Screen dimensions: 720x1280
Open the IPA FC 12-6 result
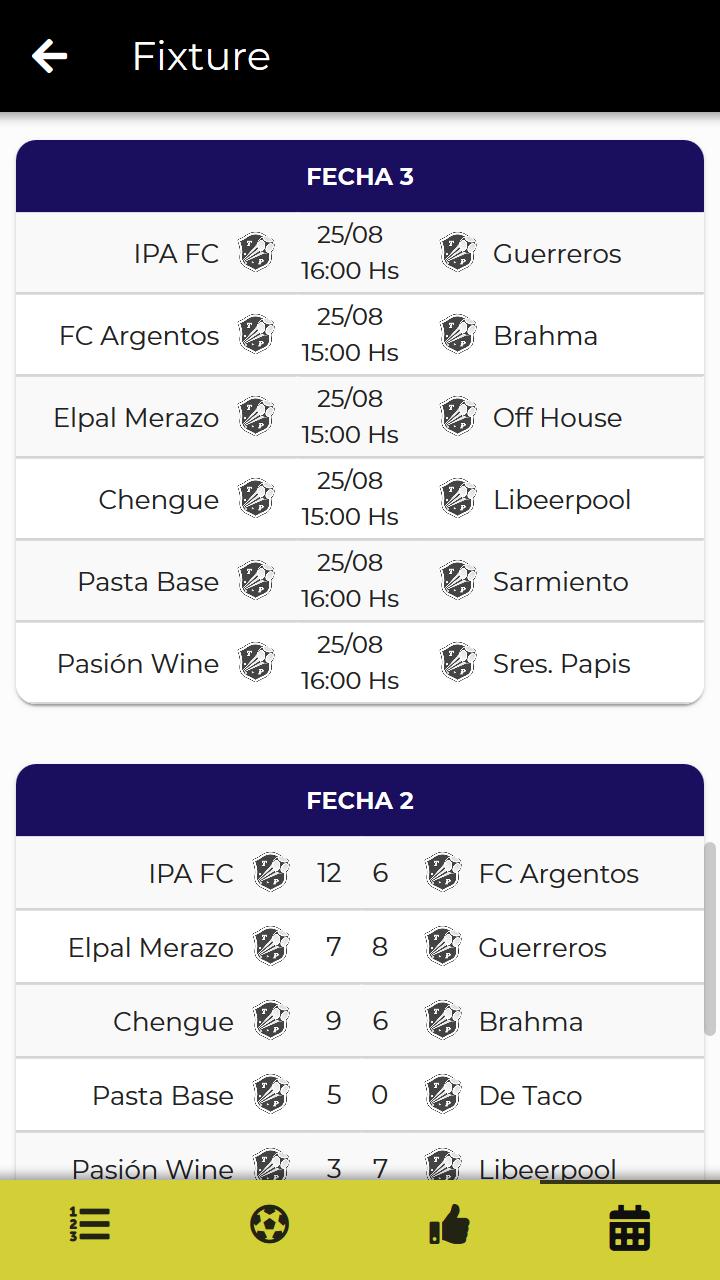point(360,873)
